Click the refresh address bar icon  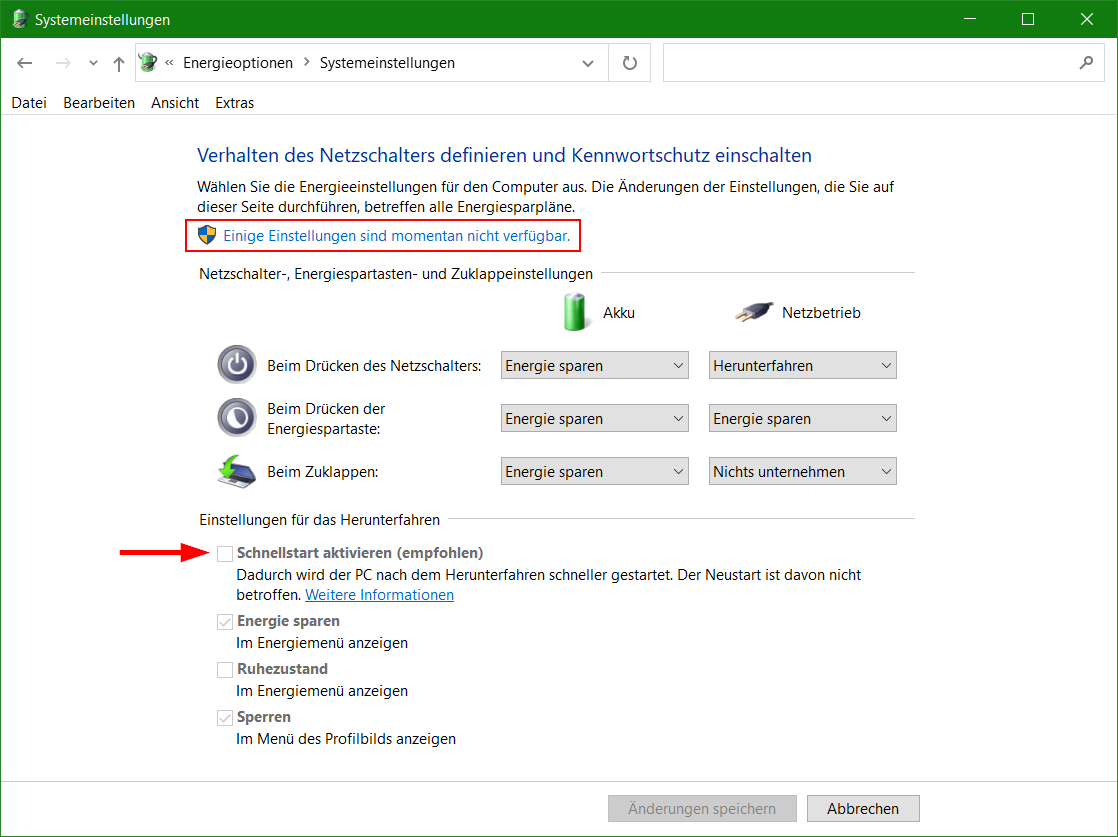(x=629, y=63)
